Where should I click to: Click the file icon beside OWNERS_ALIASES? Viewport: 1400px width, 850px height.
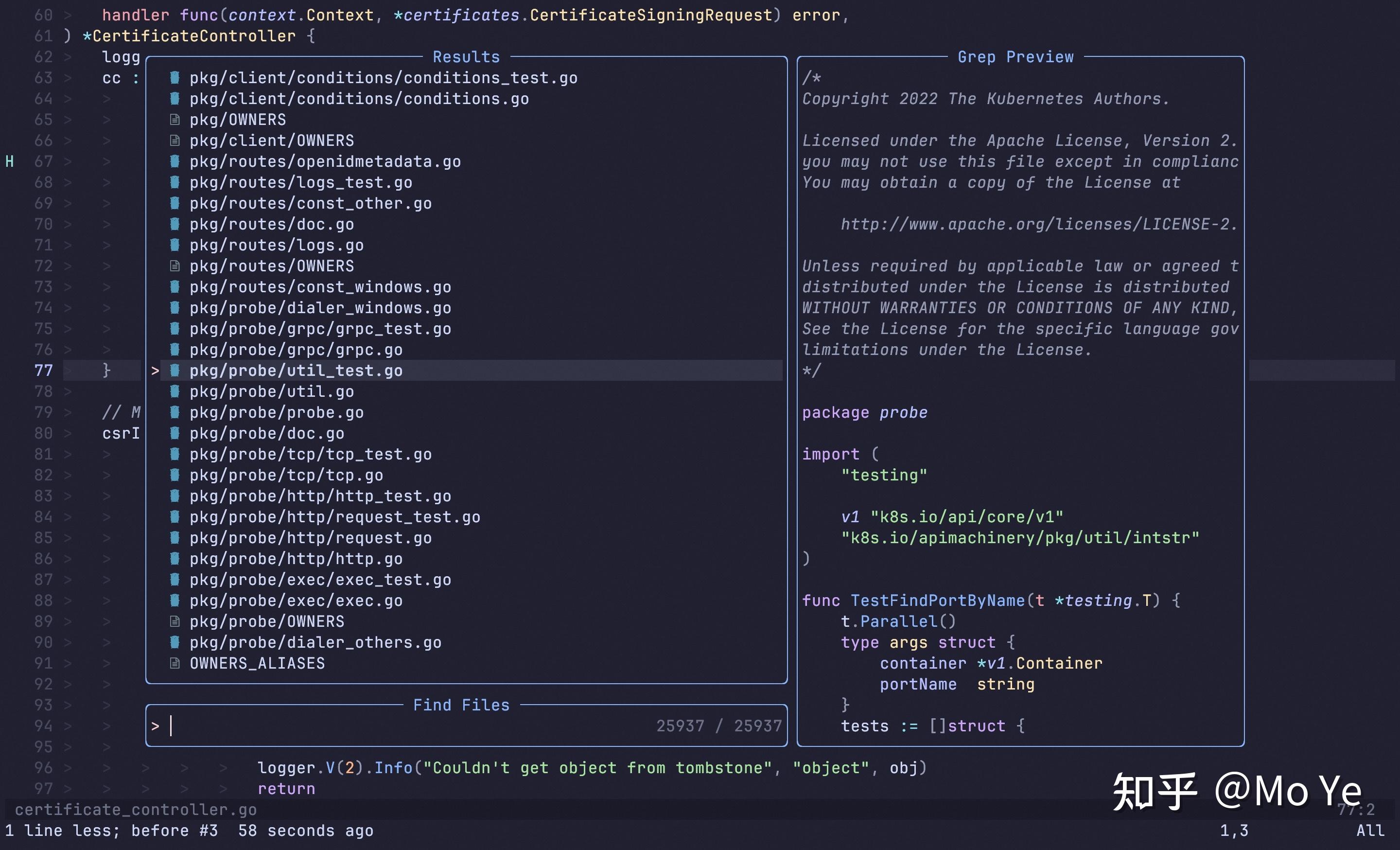[175, 663]
